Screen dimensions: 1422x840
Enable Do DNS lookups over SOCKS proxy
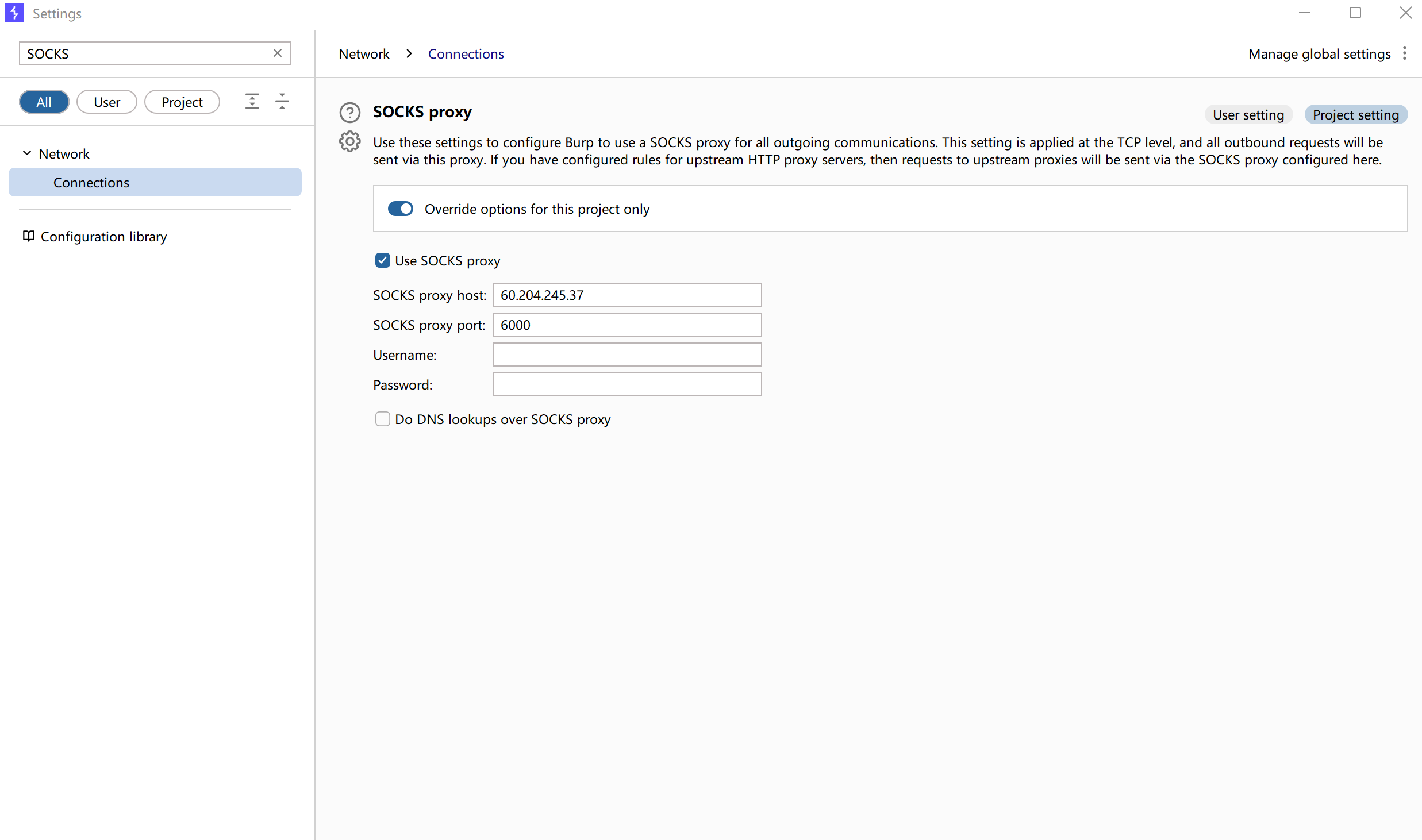[x=382, y=419]
